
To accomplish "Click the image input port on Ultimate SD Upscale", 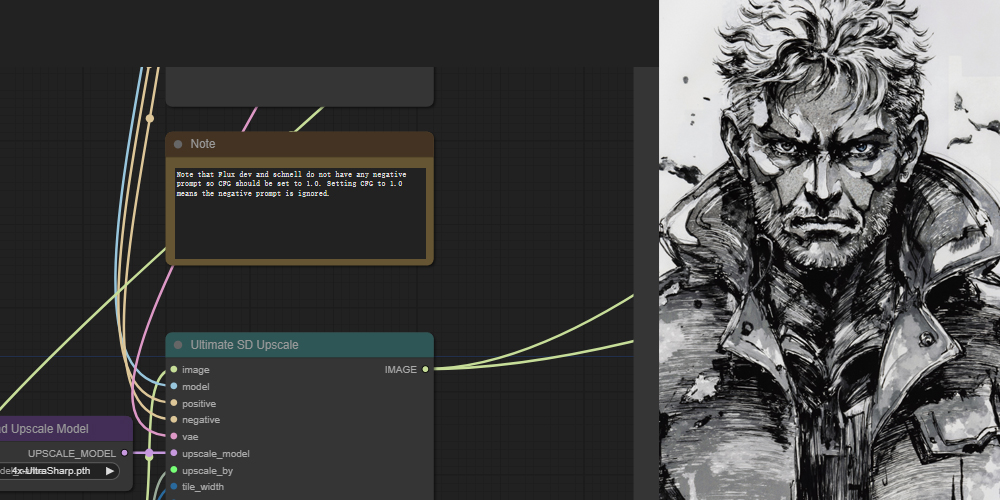I will (x=173, y=369).
